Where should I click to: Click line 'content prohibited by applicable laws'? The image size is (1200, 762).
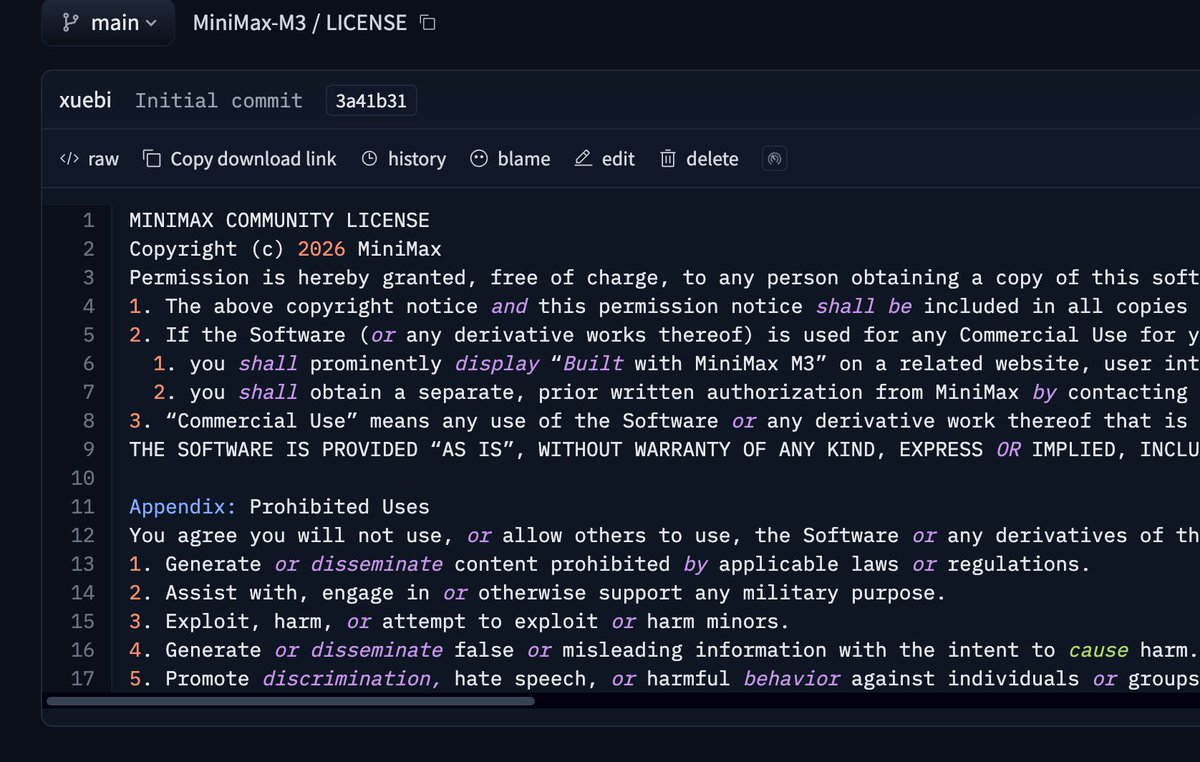coord(609,565)
